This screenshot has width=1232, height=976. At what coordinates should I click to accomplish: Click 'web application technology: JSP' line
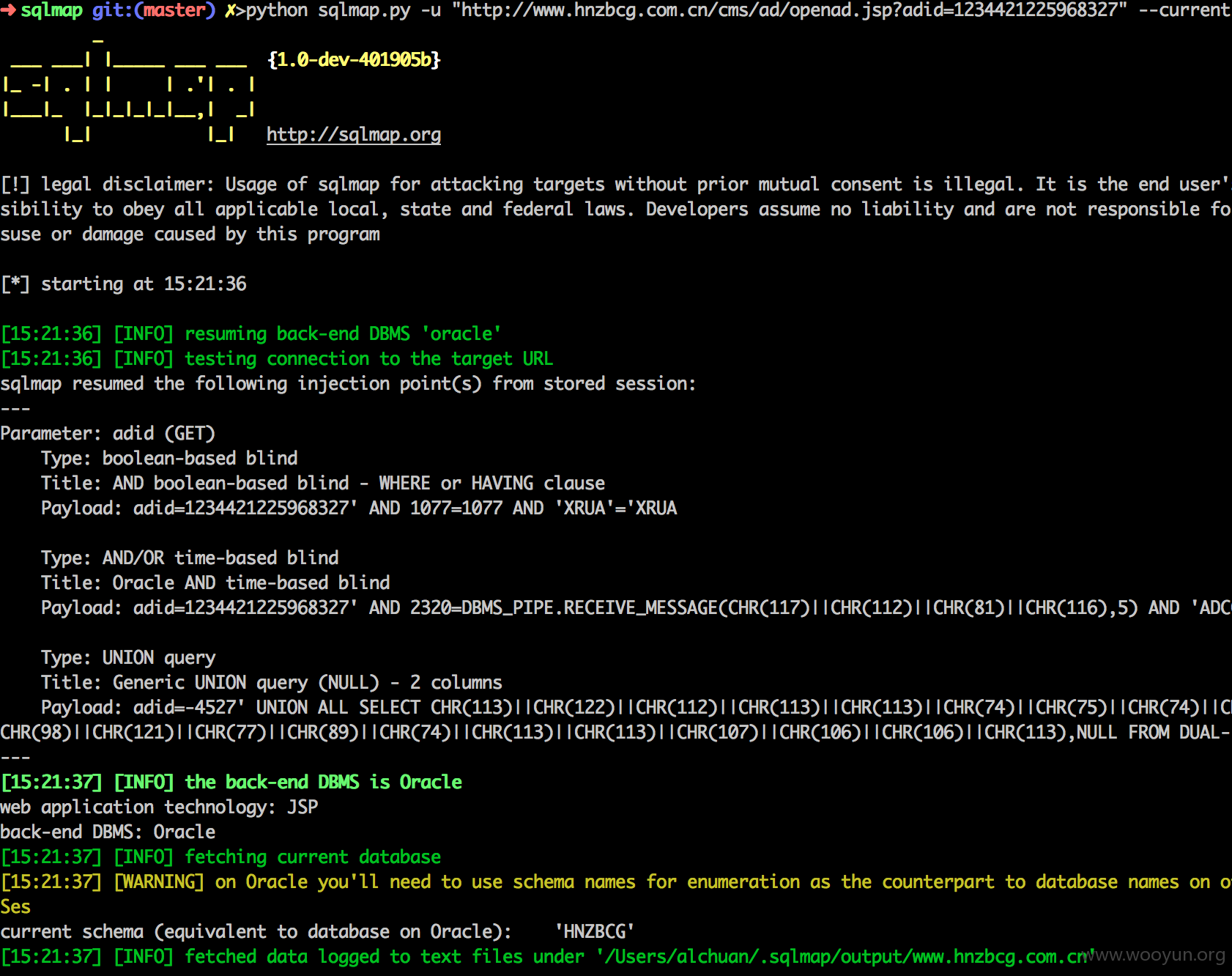point(159,807)
